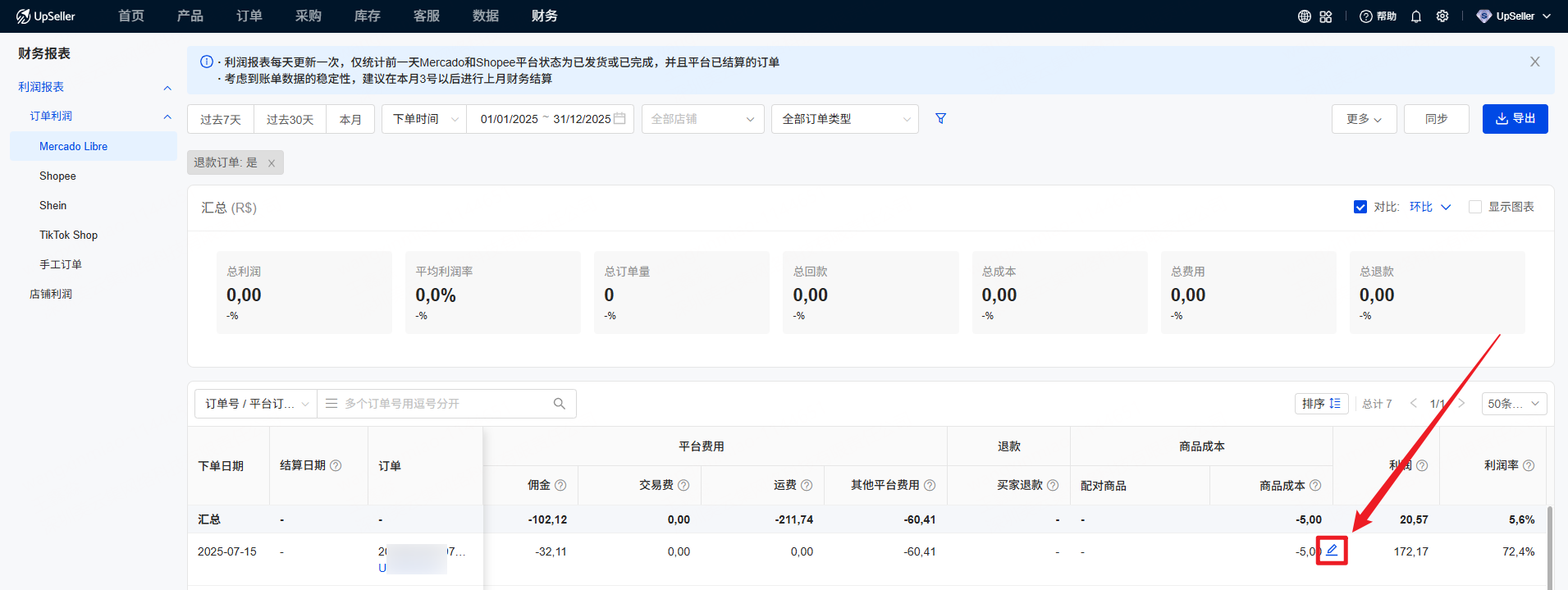
Task: Click the edit pencil for product cost
Action: pyautogui.click(x=1332, y=550)
